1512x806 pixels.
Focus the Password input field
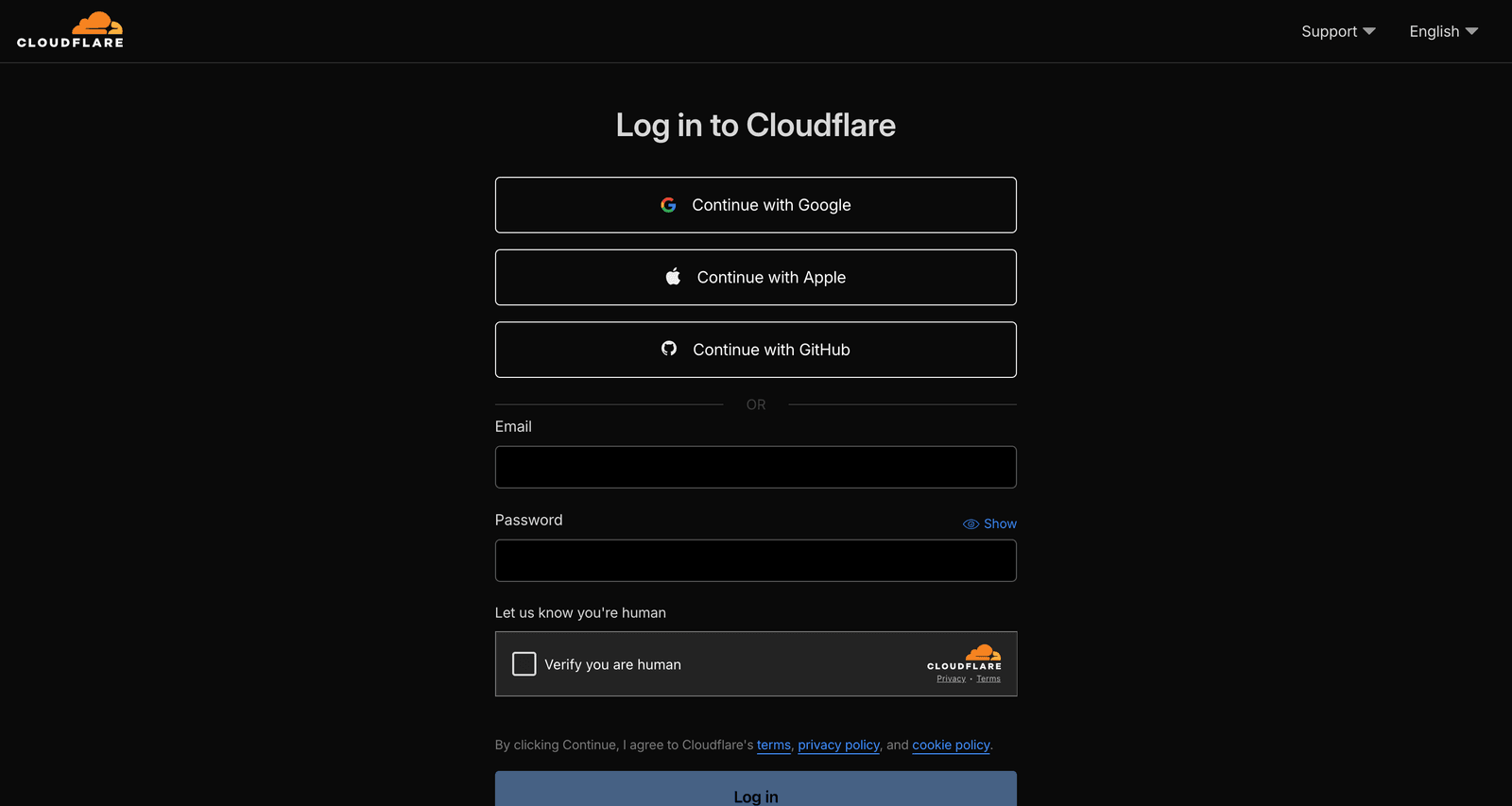click(756, 560)
